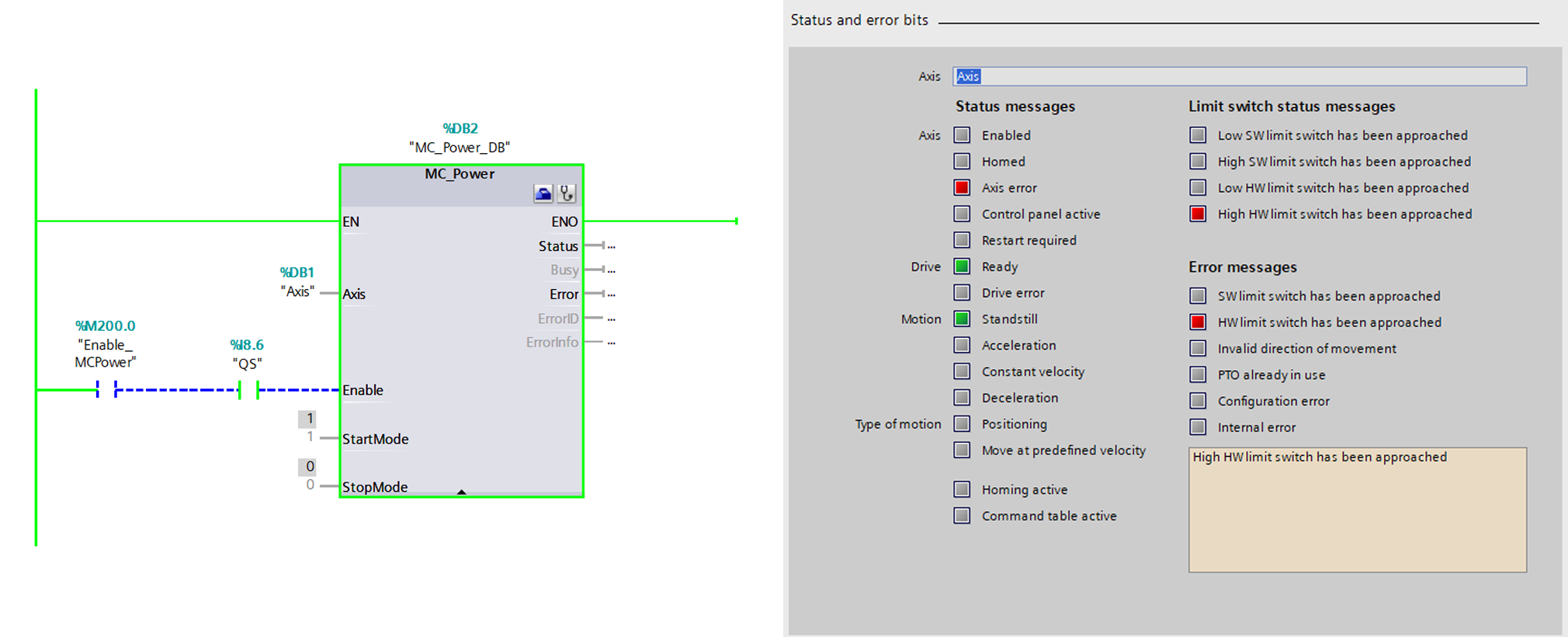Toggle the Enabled status box
Viewport: 1568px width, 637px height.
pyautogui.click(x=962, y=134)
